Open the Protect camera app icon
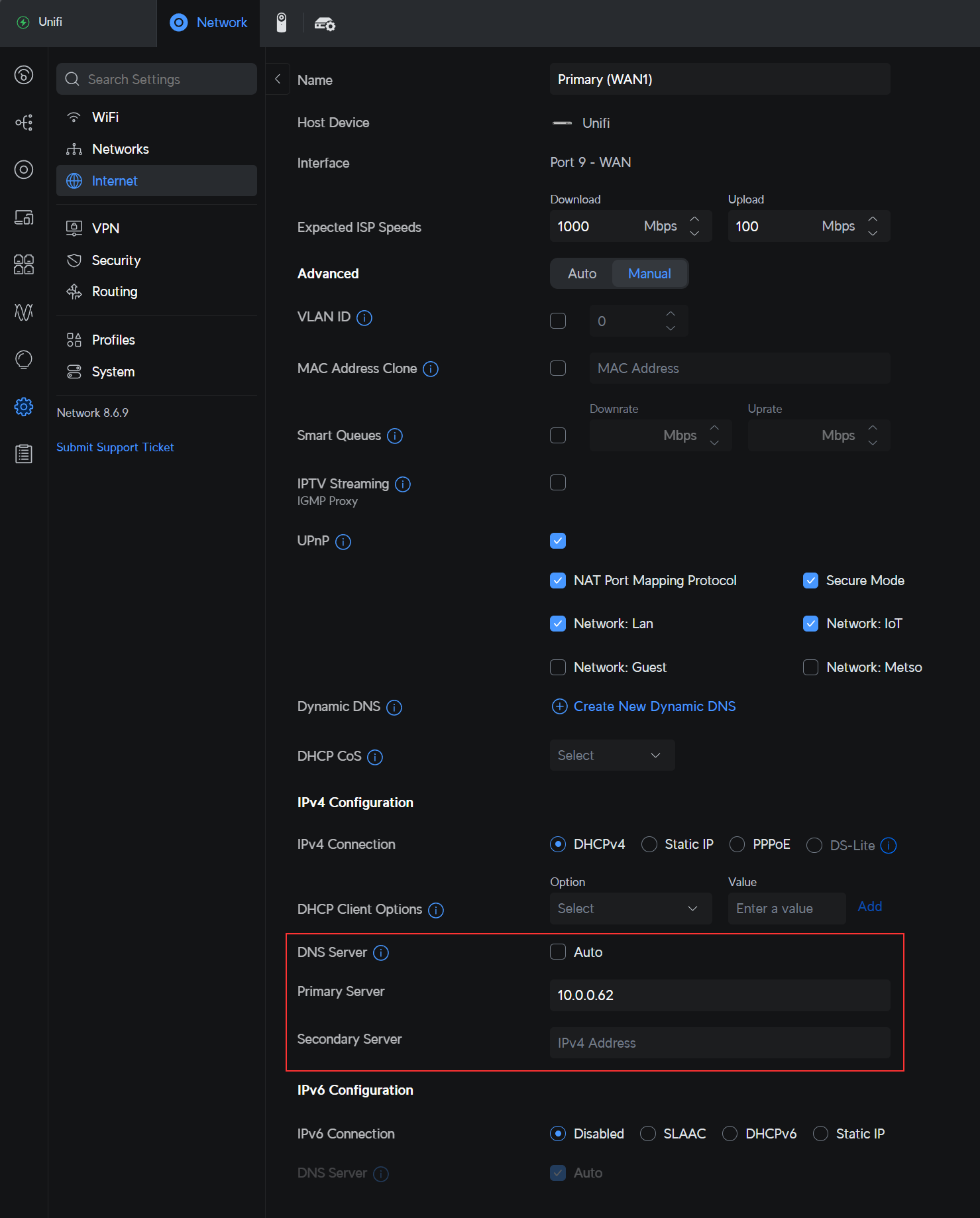The width and height of the screenshot is (980, 1218). point(282,23)
